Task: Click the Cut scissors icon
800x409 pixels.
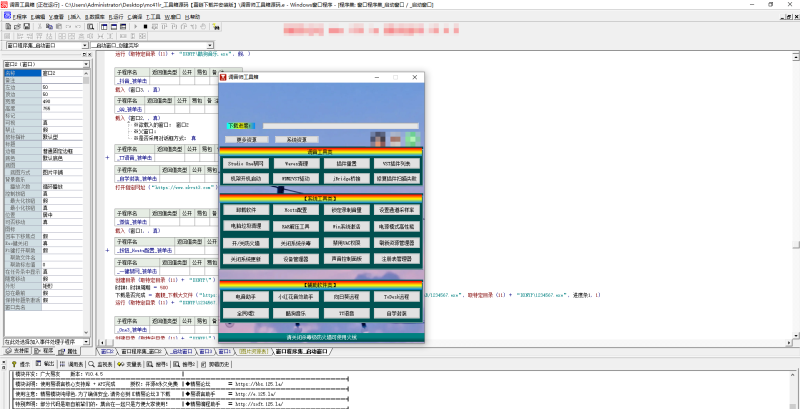Action: pos(39,26)
